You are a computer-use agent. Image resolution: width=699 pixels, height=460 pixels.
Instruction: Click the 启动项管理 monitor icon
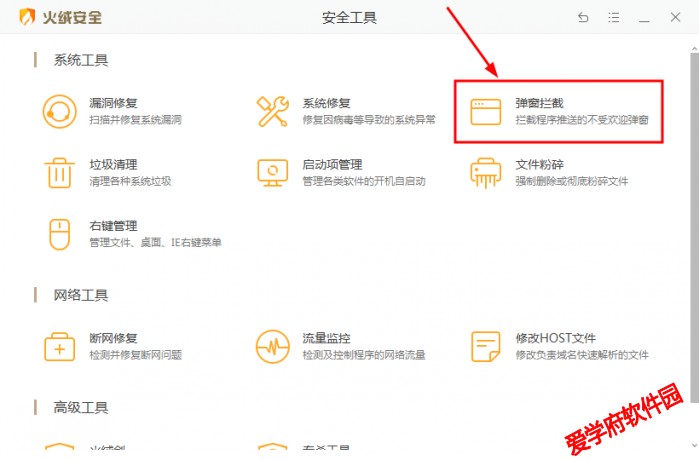272,173
